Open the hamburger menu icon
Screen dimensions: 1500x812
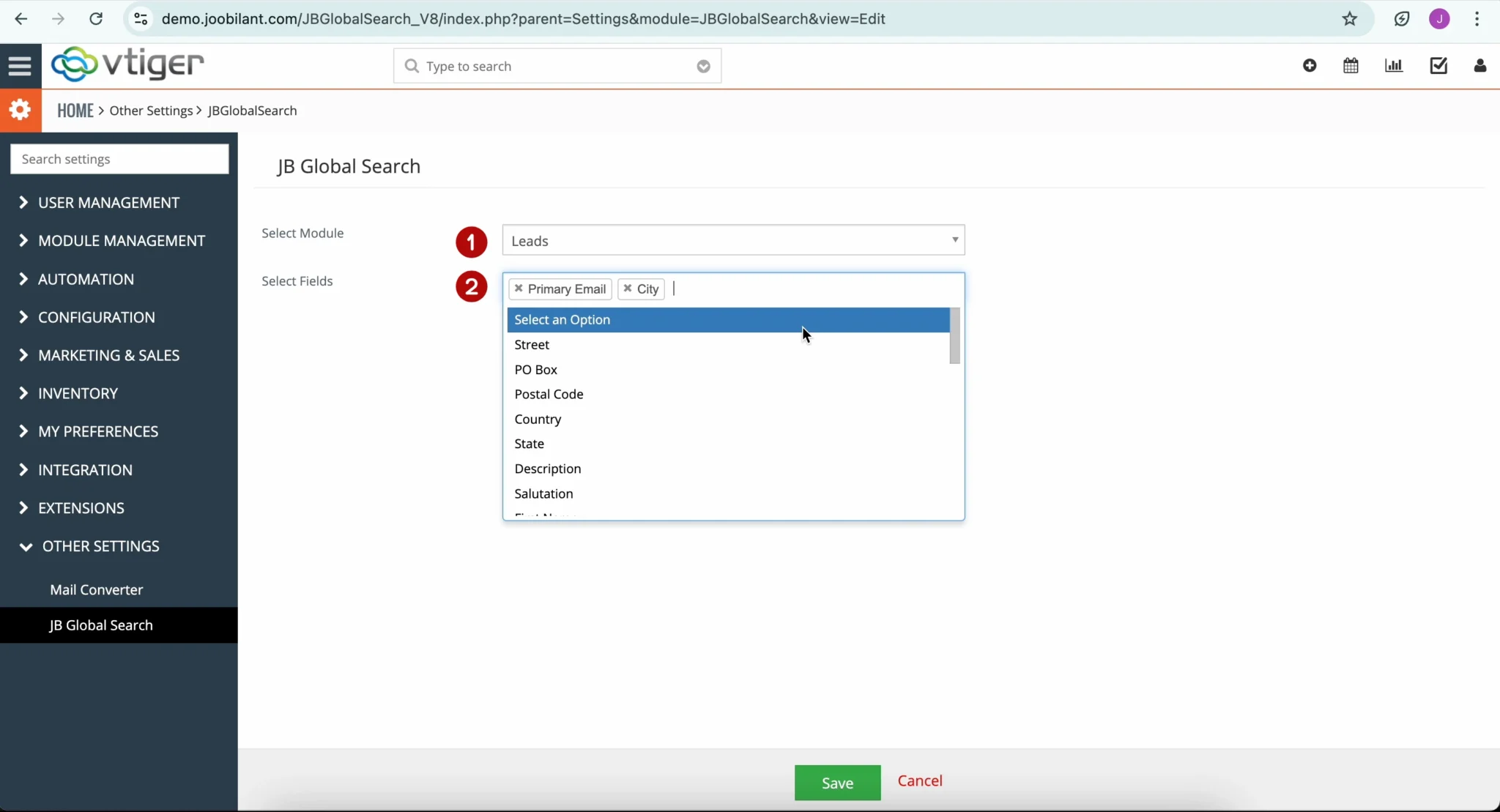point(20,65)
